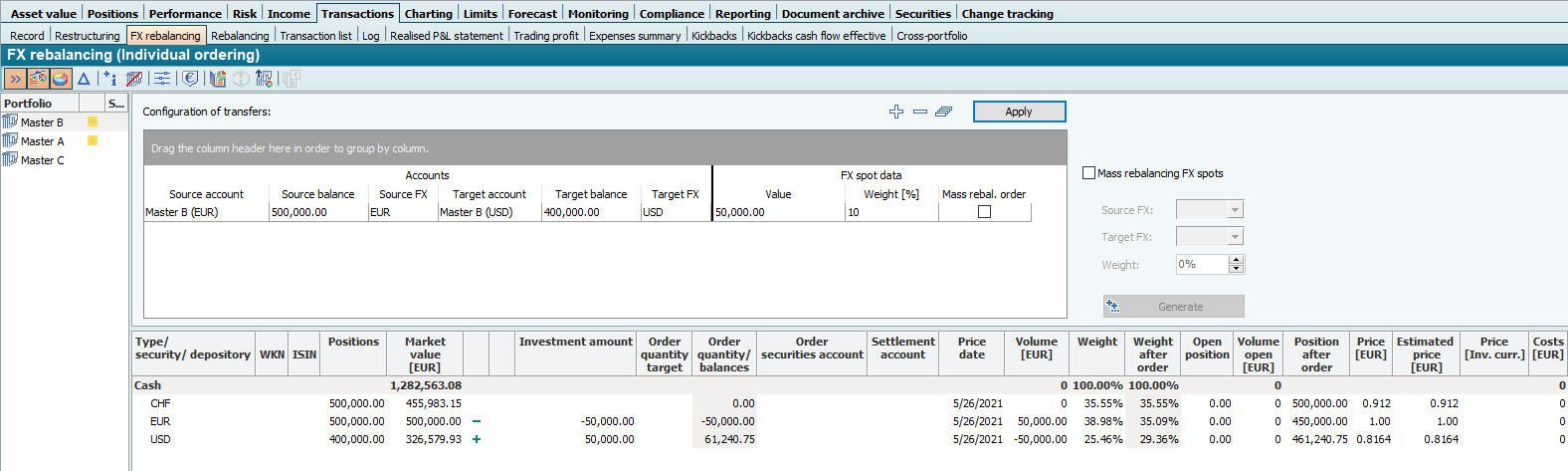1568x471 pixels.
Task: Remove transfer using the minus icon
Action: [x=920, y=112]
